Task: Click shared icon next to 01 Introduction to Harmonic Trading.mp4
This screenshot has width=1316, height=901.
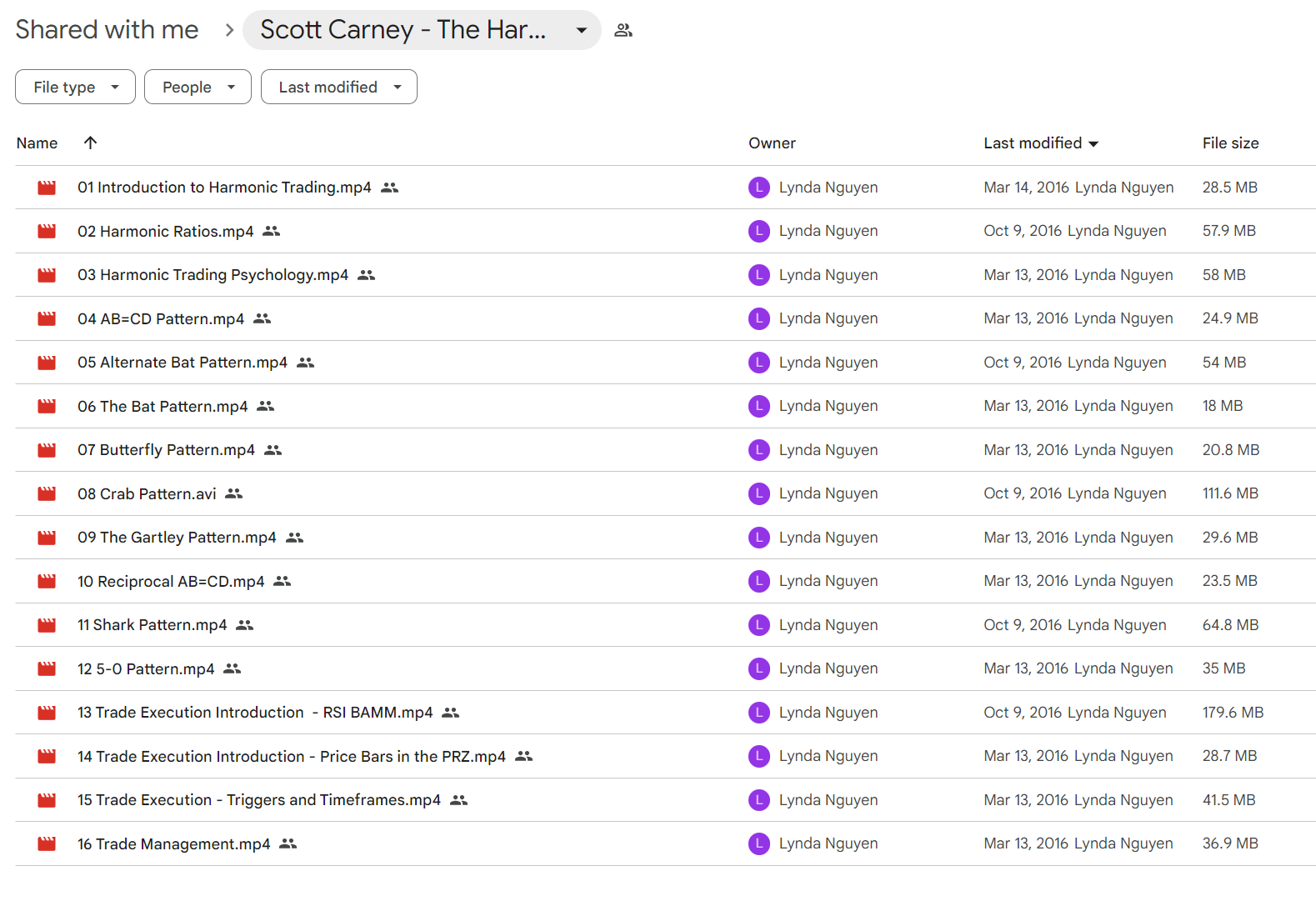Action: coord(389,188)
